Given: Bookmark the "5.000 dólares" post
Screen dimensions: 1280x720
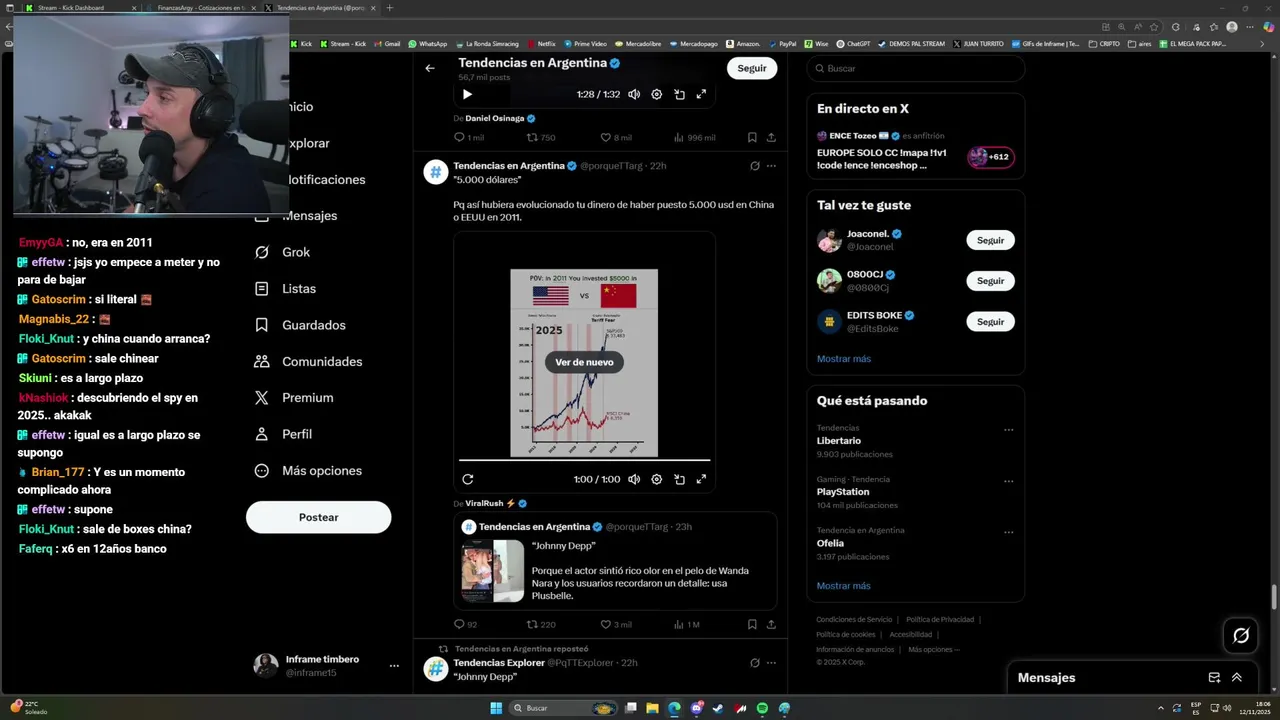Looking at the screenshot, I should [x=752, y=624].
